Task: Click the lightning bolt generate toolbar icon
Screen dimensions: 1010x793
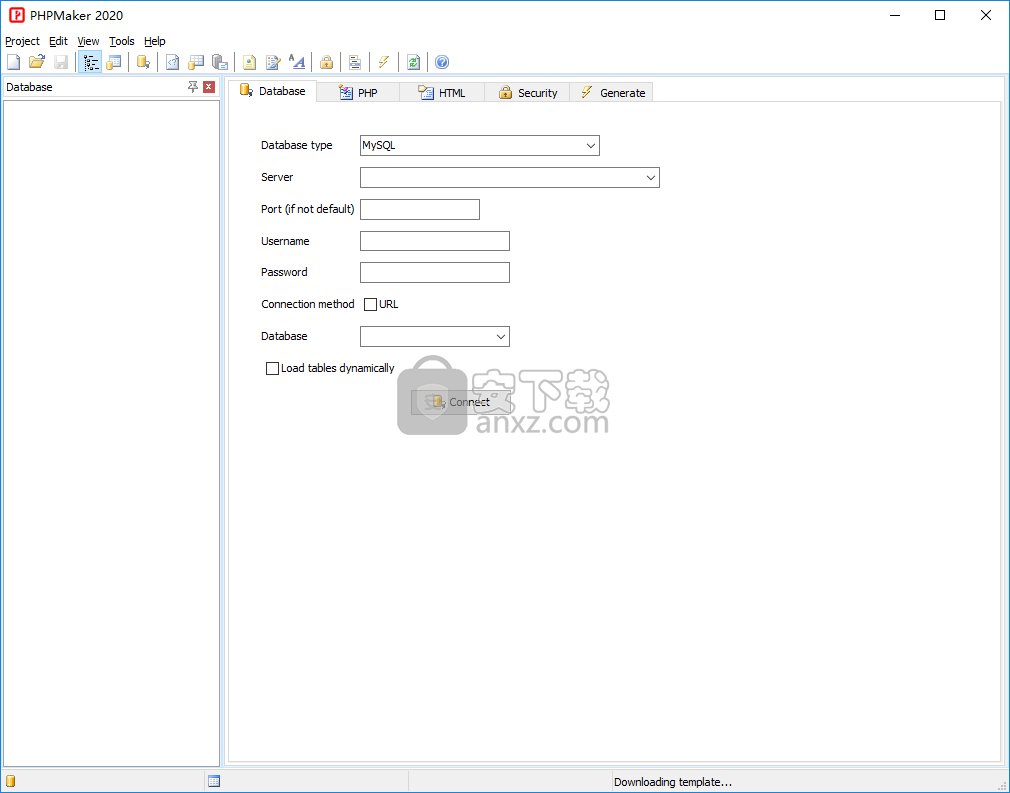Action: [x=384, y=62]
